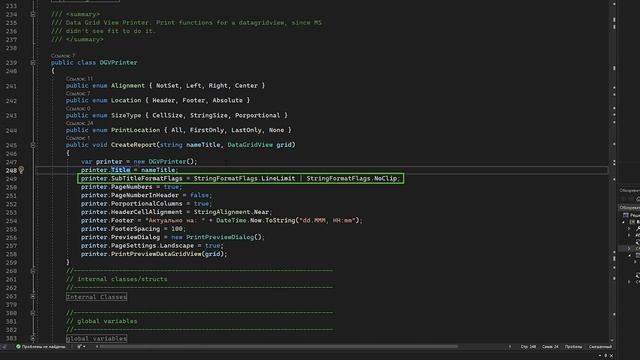Collapse the comment block at line 260
Screen dimensions: 640x360
[x=33, y=271]
